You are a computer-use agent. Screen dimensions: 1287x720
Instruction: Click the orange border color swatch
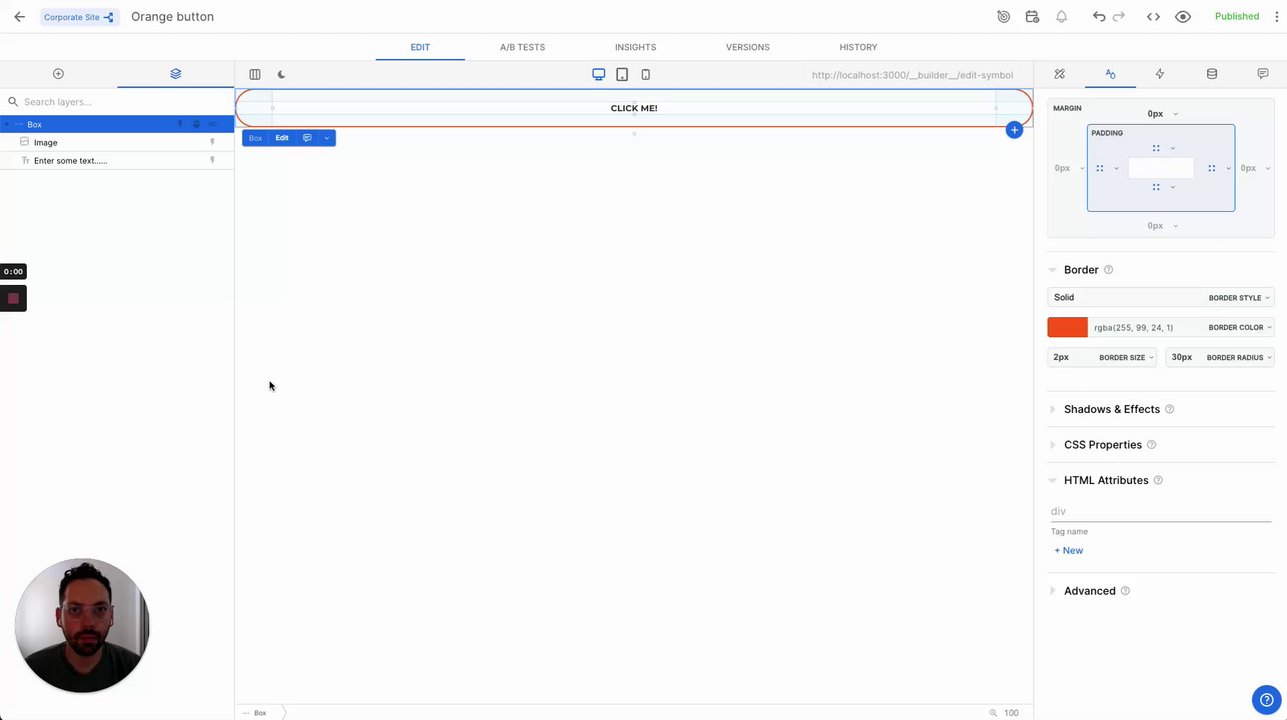[x=1067, y=327]
